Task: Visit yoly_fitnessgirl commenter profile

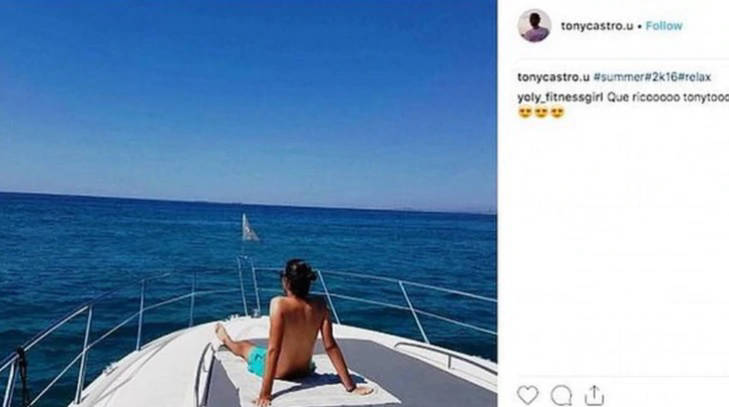Action: point(560,97)
